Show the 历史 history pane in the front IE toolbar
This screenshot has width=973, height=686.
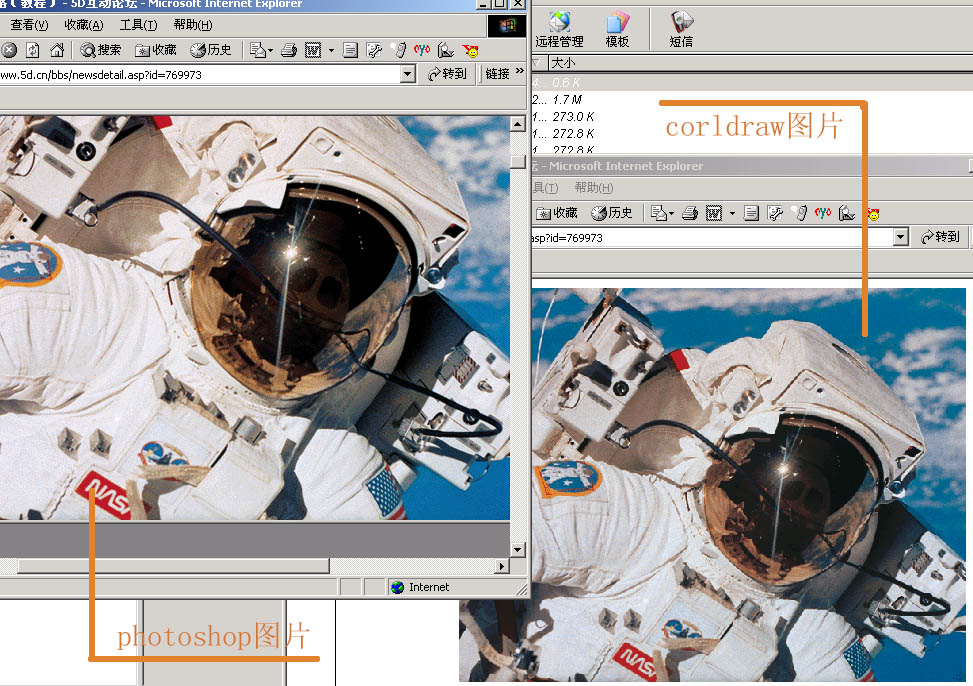(210, 50)
